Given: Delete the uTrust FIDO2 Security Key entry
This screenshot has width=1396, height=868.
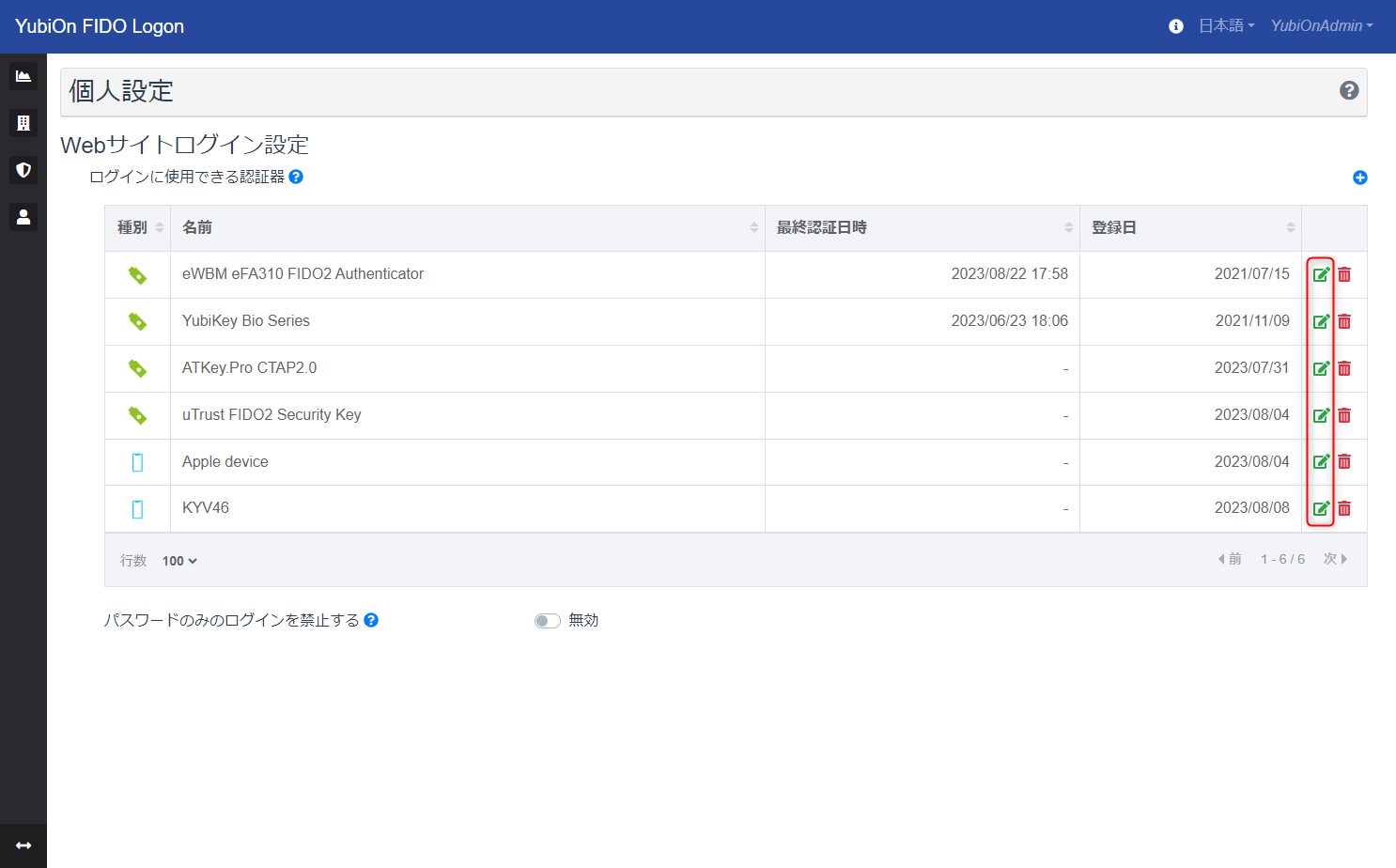Looking at the screenshot, I should click(1344, 415).
